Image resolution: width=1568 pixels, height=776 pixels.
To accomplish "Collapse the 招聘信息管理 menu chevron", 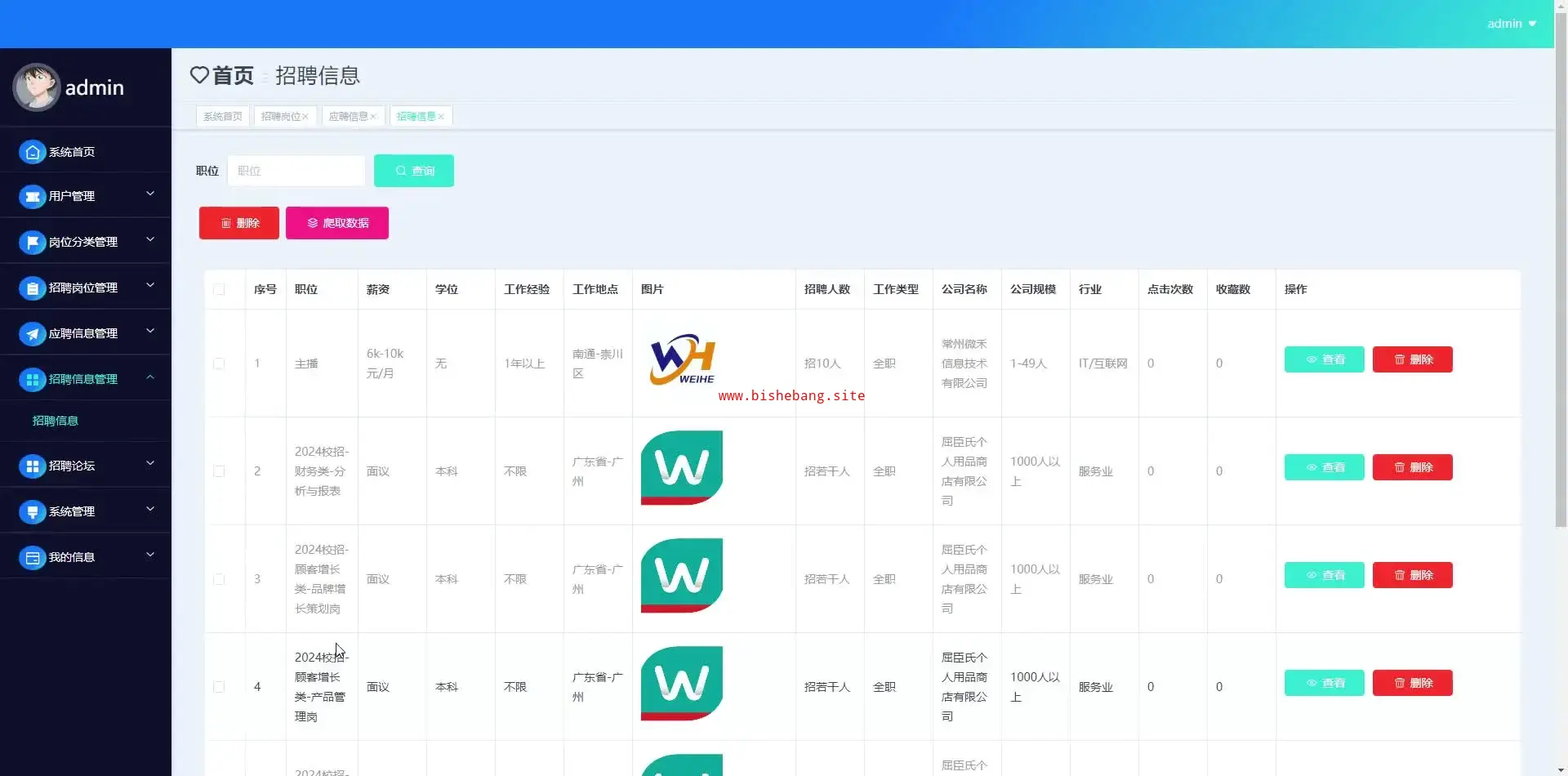I will pyautogui.click(x=150, y=377).
